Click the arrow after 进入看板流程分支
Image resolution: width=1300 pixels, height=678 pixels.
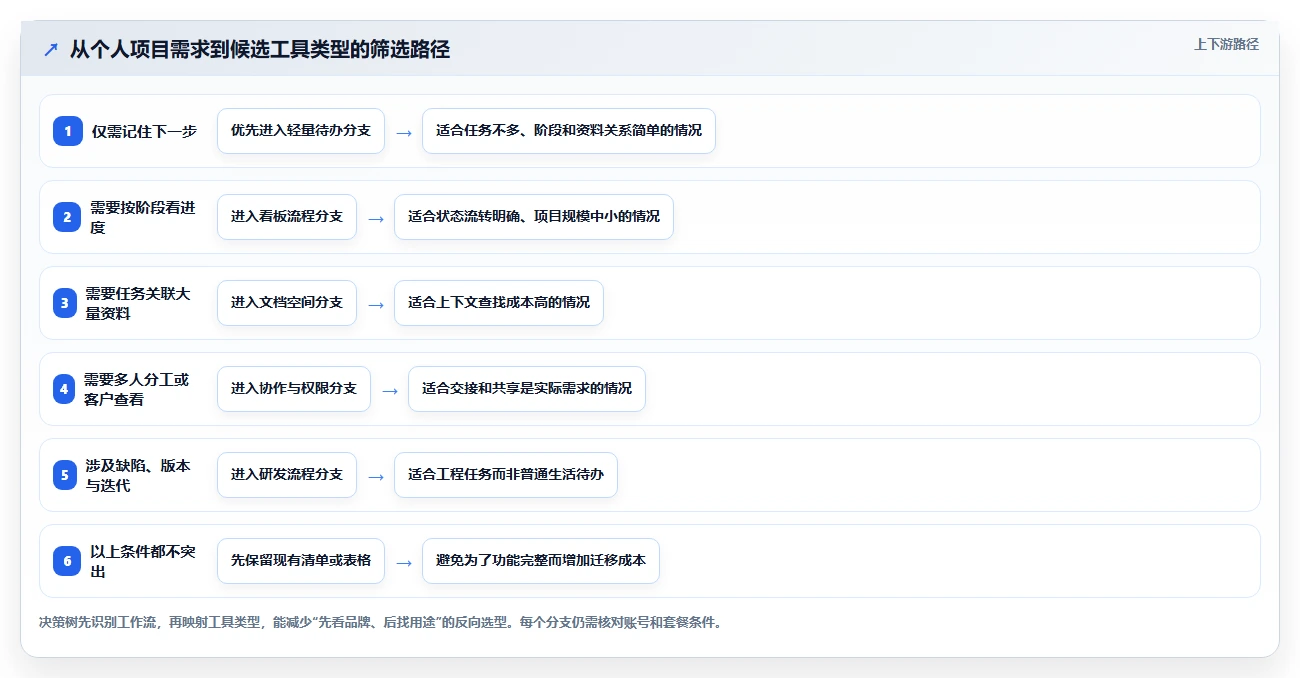376,218
